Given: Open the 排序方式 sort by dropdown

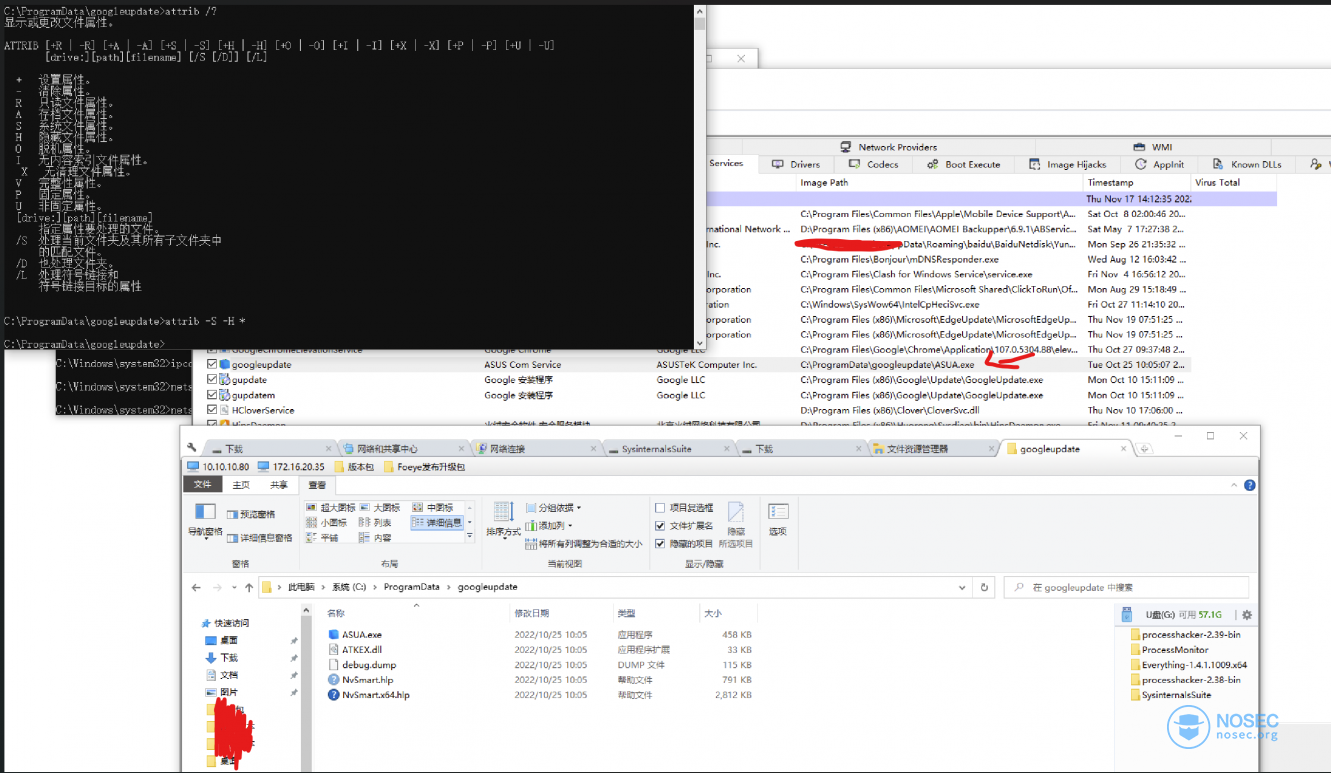Looking at the screenshot, I should click(x=503, y=519).
